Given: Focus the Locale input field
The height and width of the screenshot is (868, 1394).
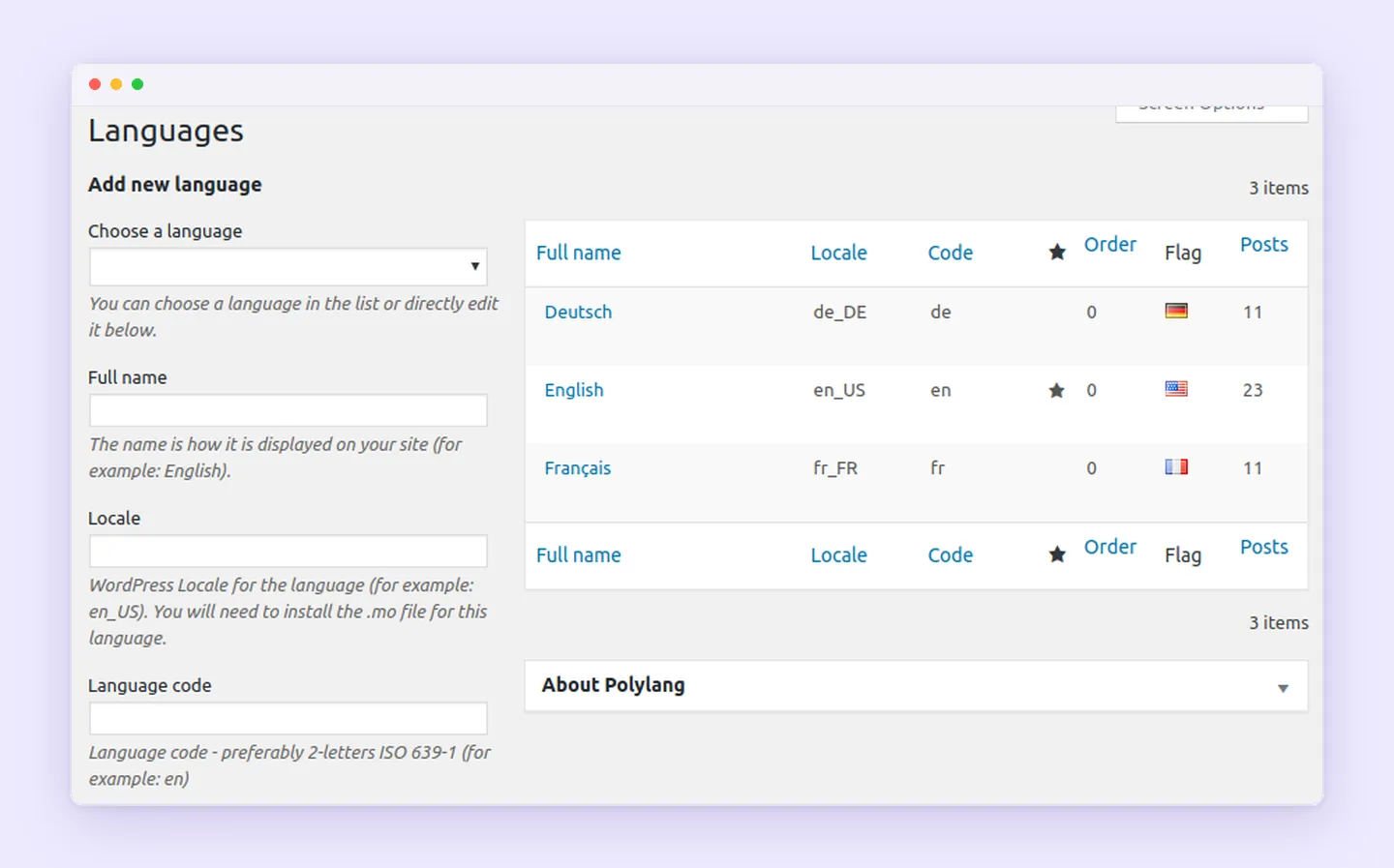Looking at the screenshot, I should point(288,552).
